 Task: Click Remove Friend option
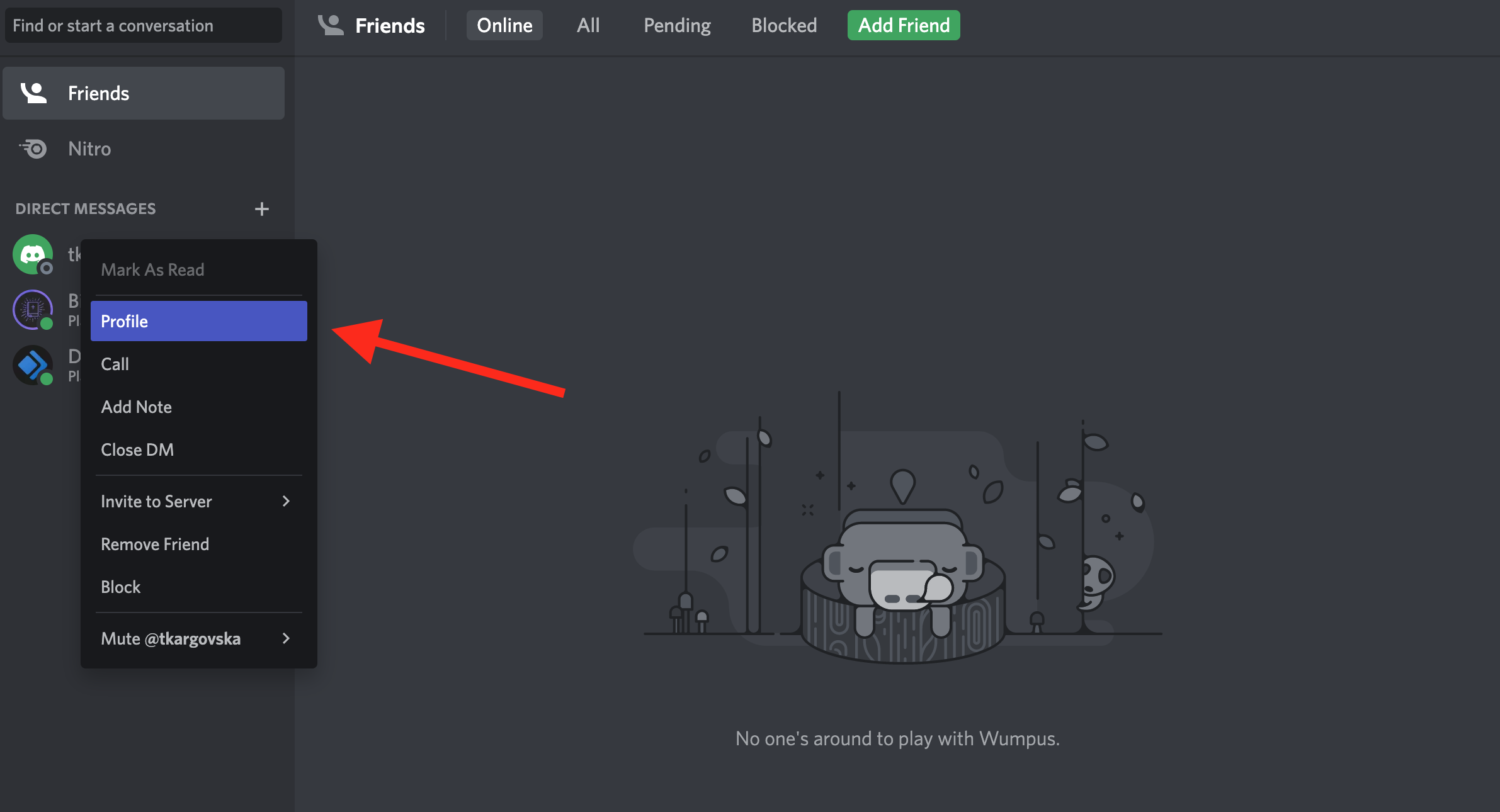(154, 543)
